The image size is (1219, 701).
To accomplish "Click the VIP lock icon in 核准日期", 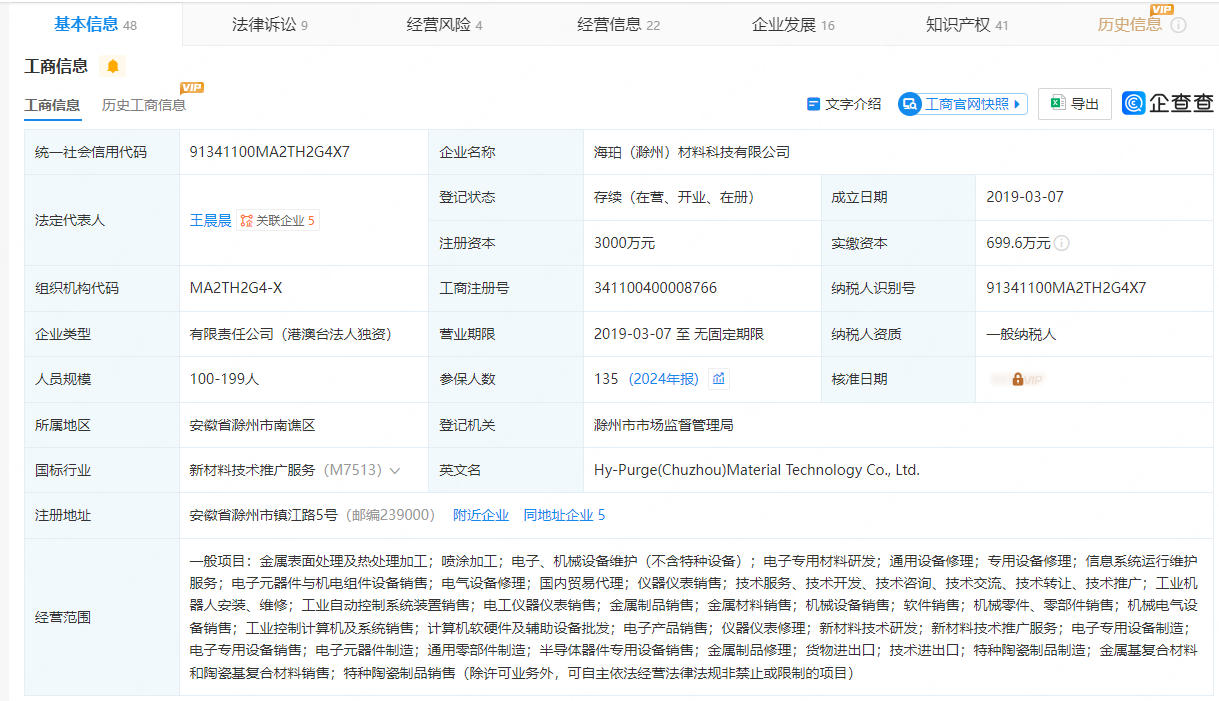I will click(x=1017, y=380).
